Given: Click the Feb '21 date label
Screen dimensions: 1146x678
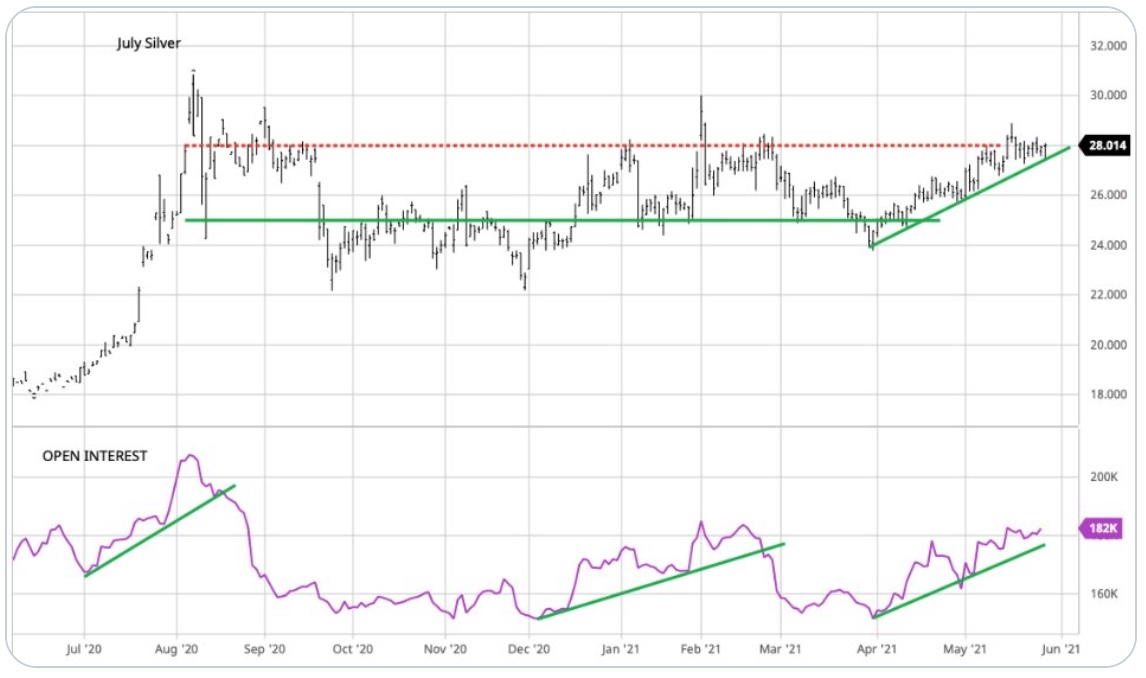Looking at the screenshot, I should (x=700, y=649).
